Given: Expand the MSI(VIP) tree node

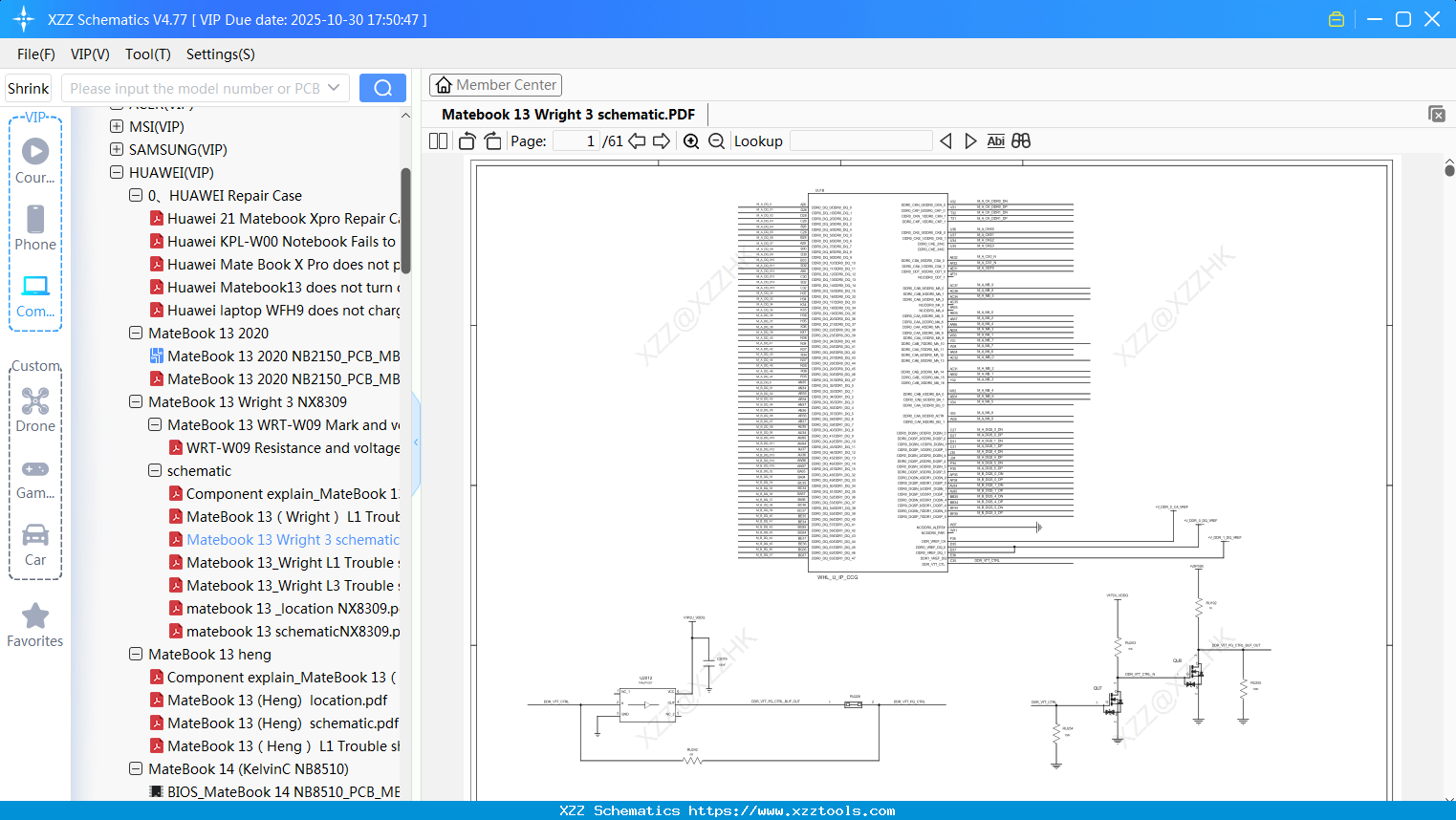Looking at the screenshot, I should coord(117,126).
